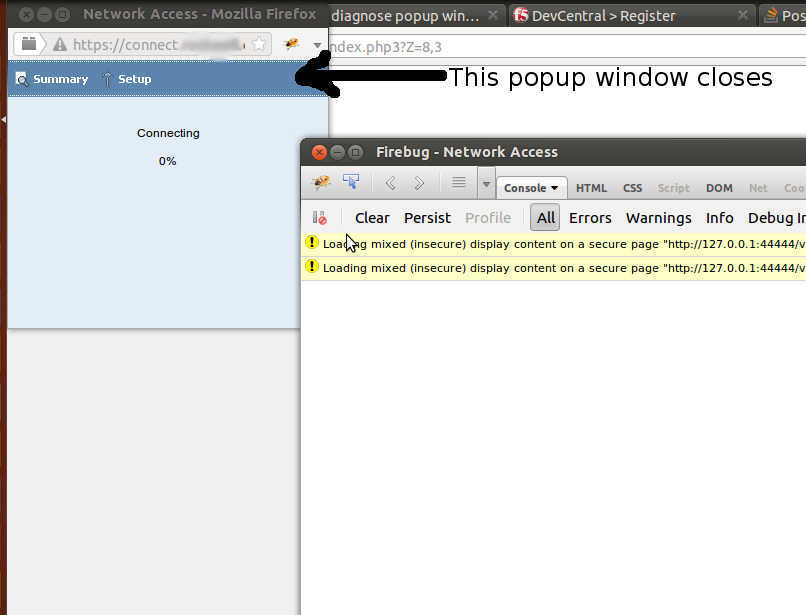Click the Firebug back navigation arrow

click(390, 183)
